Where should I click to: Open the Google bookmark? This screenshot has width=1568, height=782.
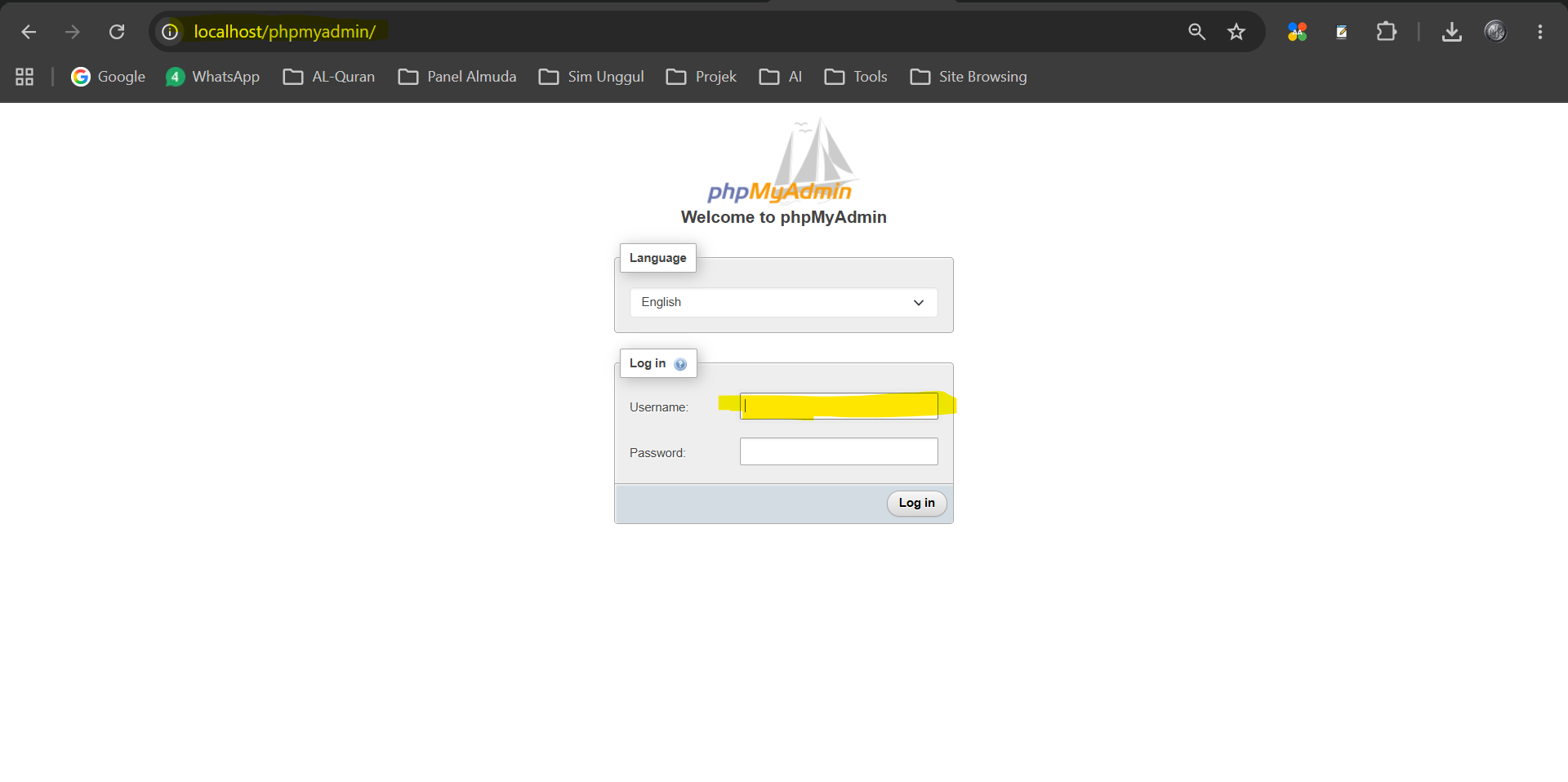[109, 77]
